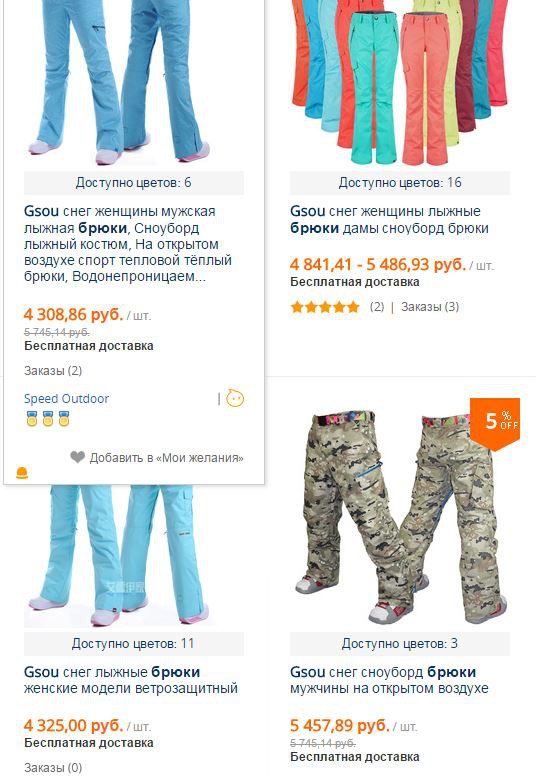The width and height of the screenshot is (536, 777).
Task: Click the five-star rating icons
Action: (x=325, y=307)
